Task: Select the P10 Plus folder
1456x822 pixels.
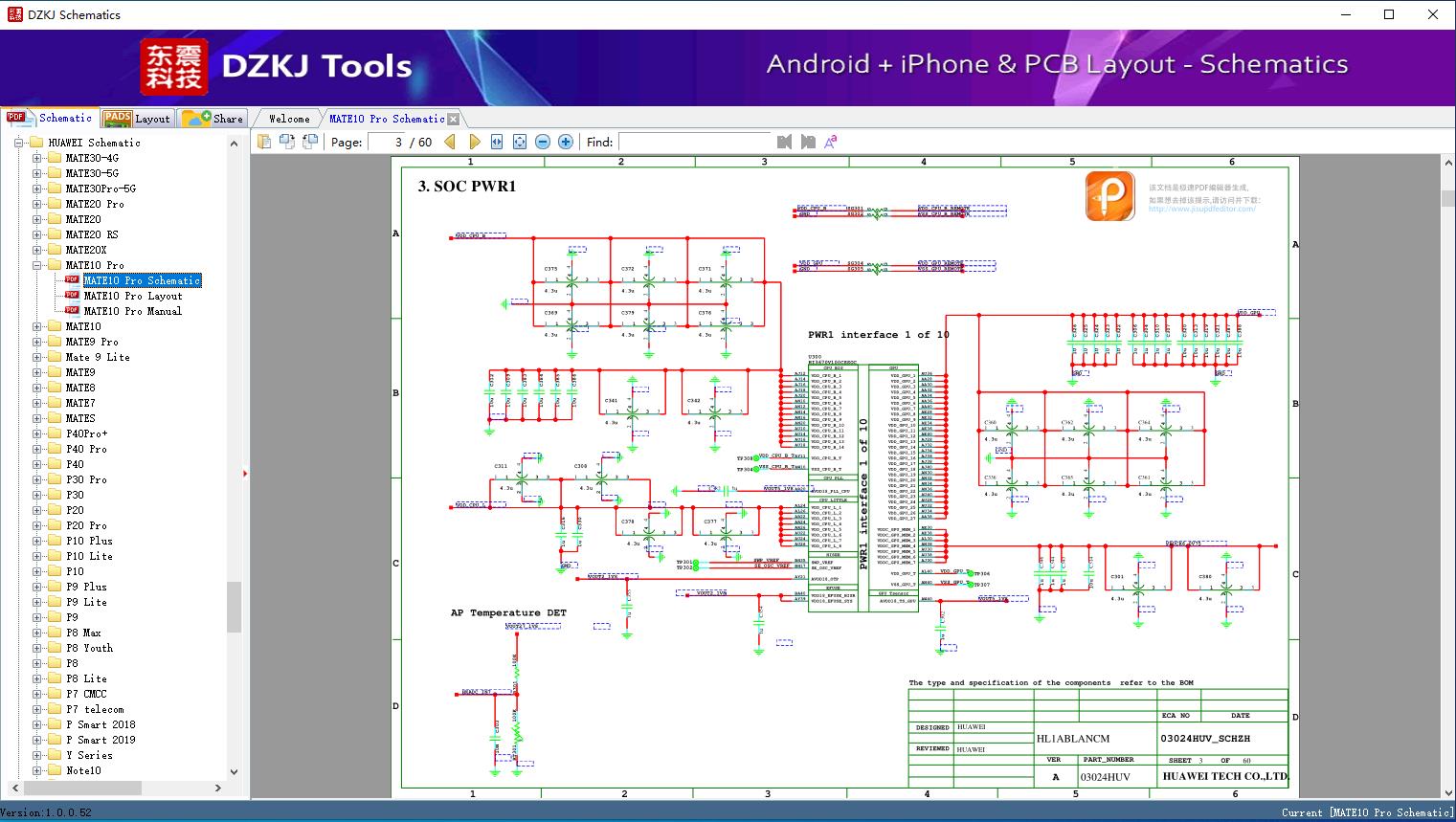Action: (89, 541)
